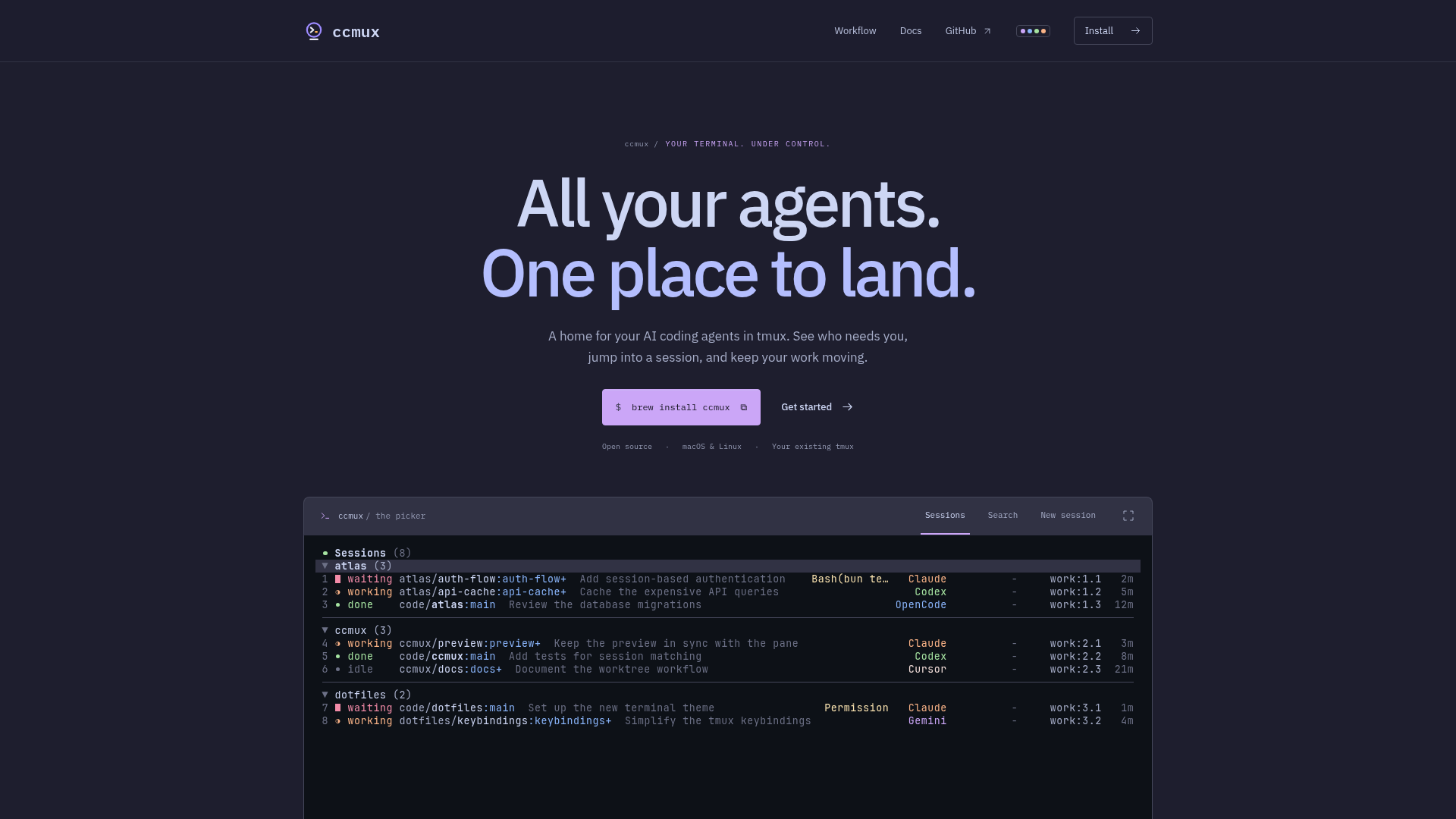Click the 'Add tests for session matching' description
Screen dimensions: 1456x819
605,657
